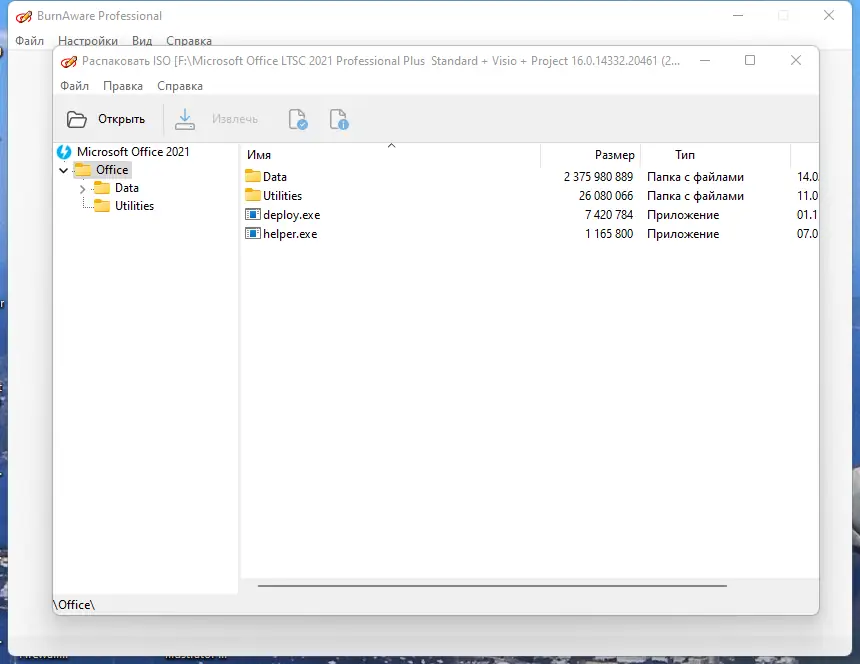Viewport: 860px width, 664px height.
Task: Select Microsoft Office 2021 root label
Action: (x=133, y=152)
